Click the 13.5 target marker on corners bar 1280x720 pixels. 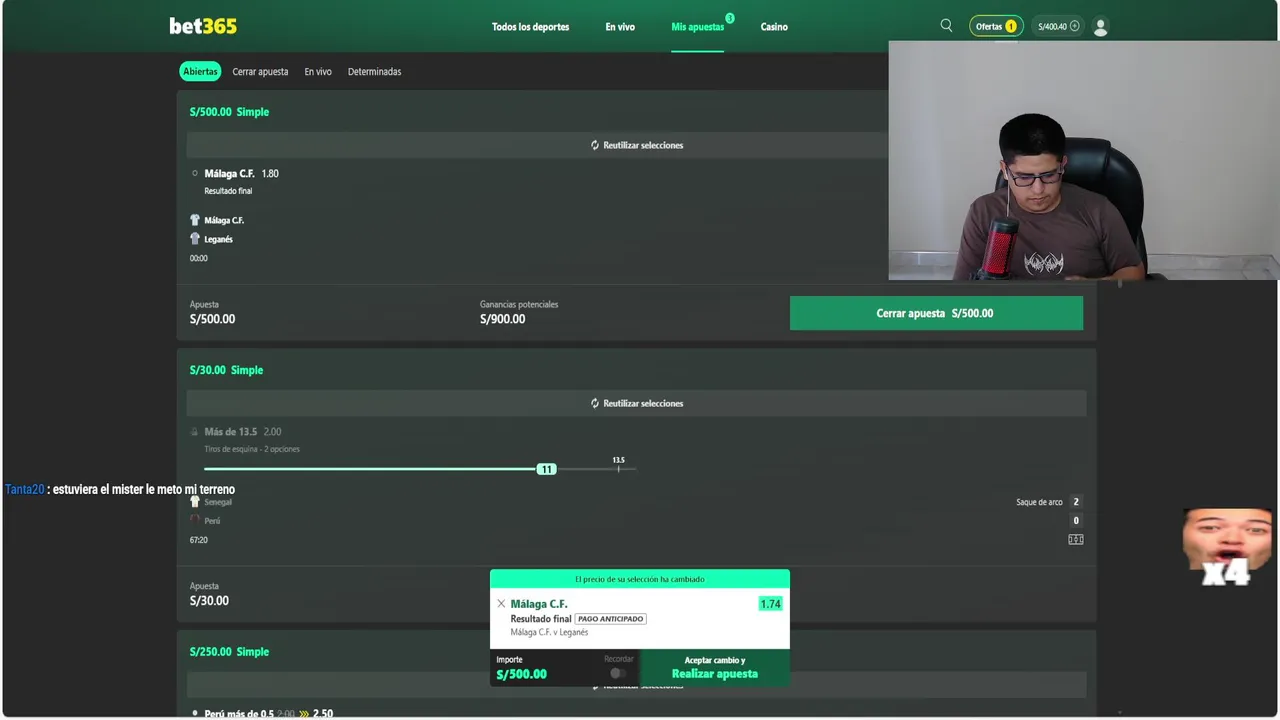[618, 464]
